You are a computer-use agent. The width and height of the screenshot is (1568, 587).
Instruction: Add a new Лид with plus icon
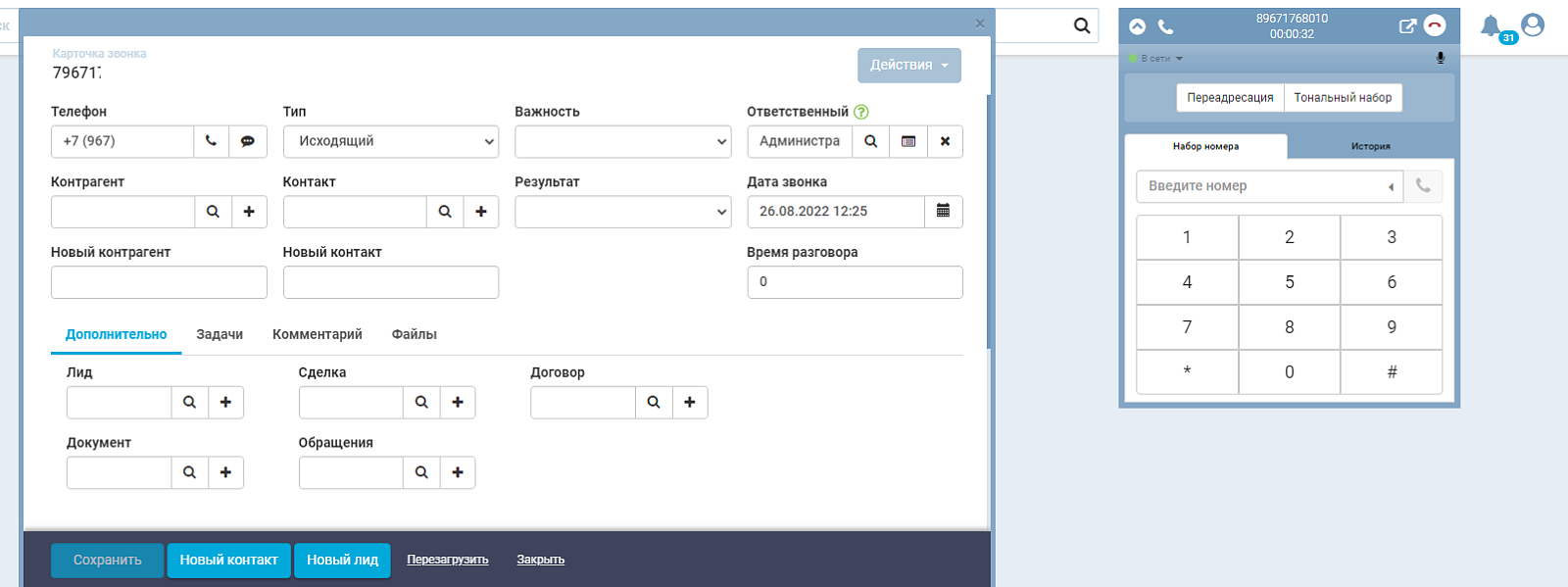225,402
